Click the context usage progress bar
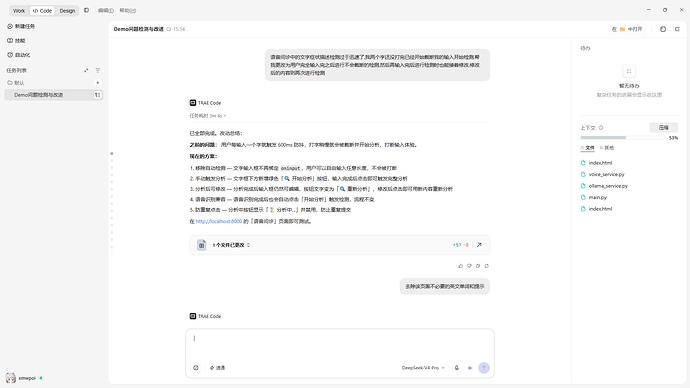690x388 pixels. click(x=623, y=138)
